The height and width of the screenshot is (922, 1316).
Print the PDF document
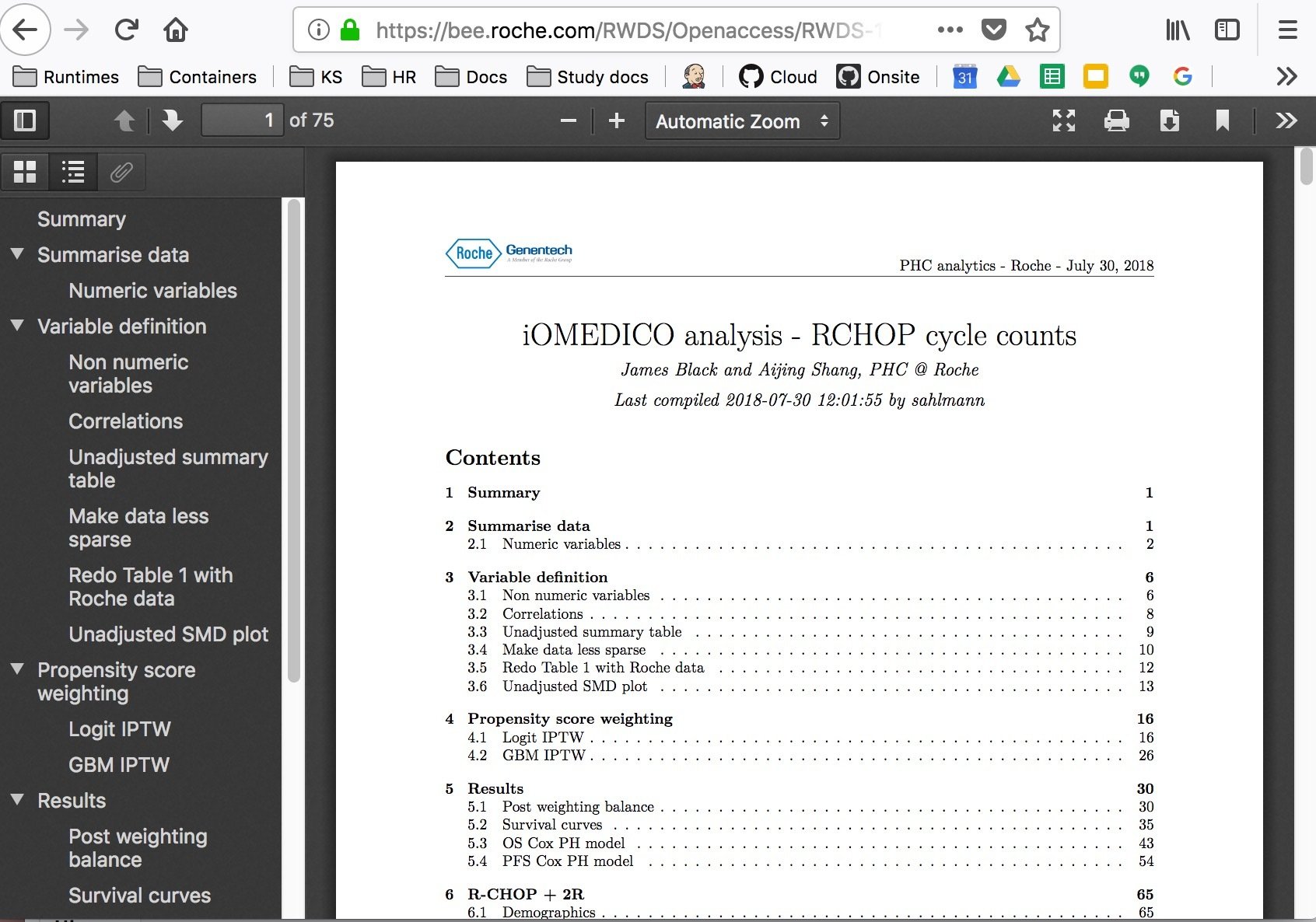coord(1116,120)
